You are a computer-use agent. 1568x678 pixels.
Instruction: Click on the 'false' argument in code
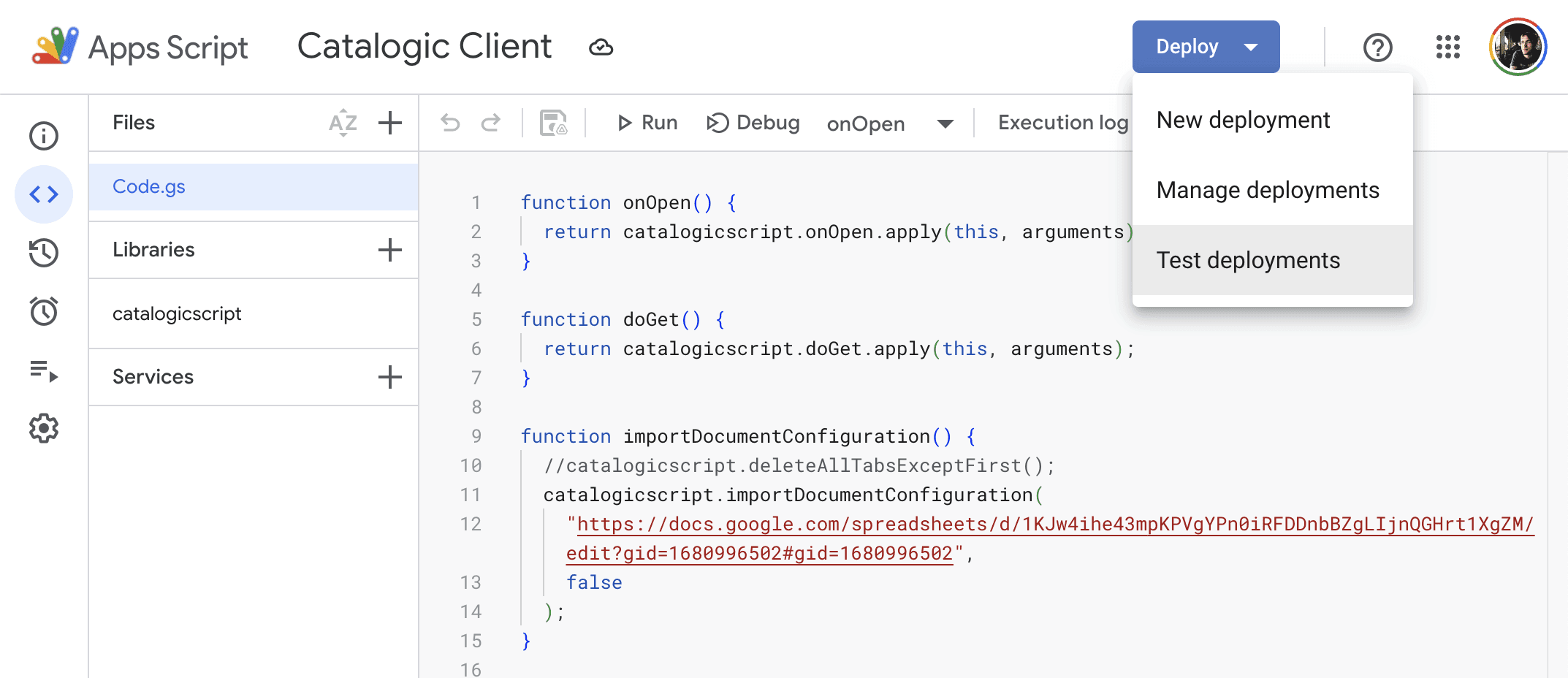tap(594, 582)
